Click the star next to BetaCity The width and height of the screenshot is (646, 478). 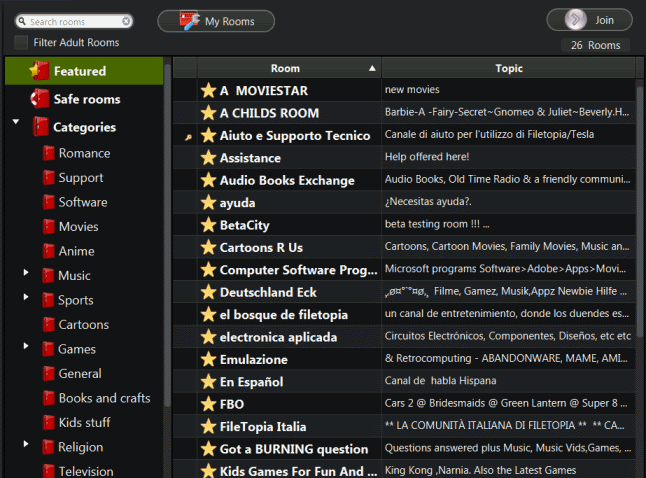pyautogui.click(x=208, y=225)
